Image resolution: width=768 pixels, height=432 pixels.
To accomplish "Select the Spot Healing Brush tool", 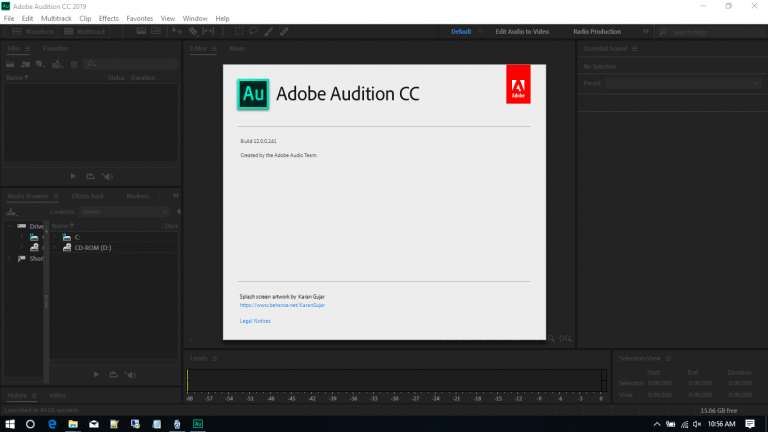I will [284, 31].
